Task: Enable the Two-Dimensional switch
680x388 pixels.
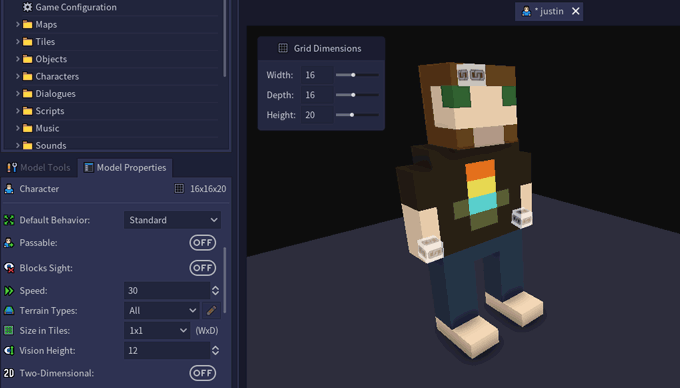Action: click(x=203, y=373)
